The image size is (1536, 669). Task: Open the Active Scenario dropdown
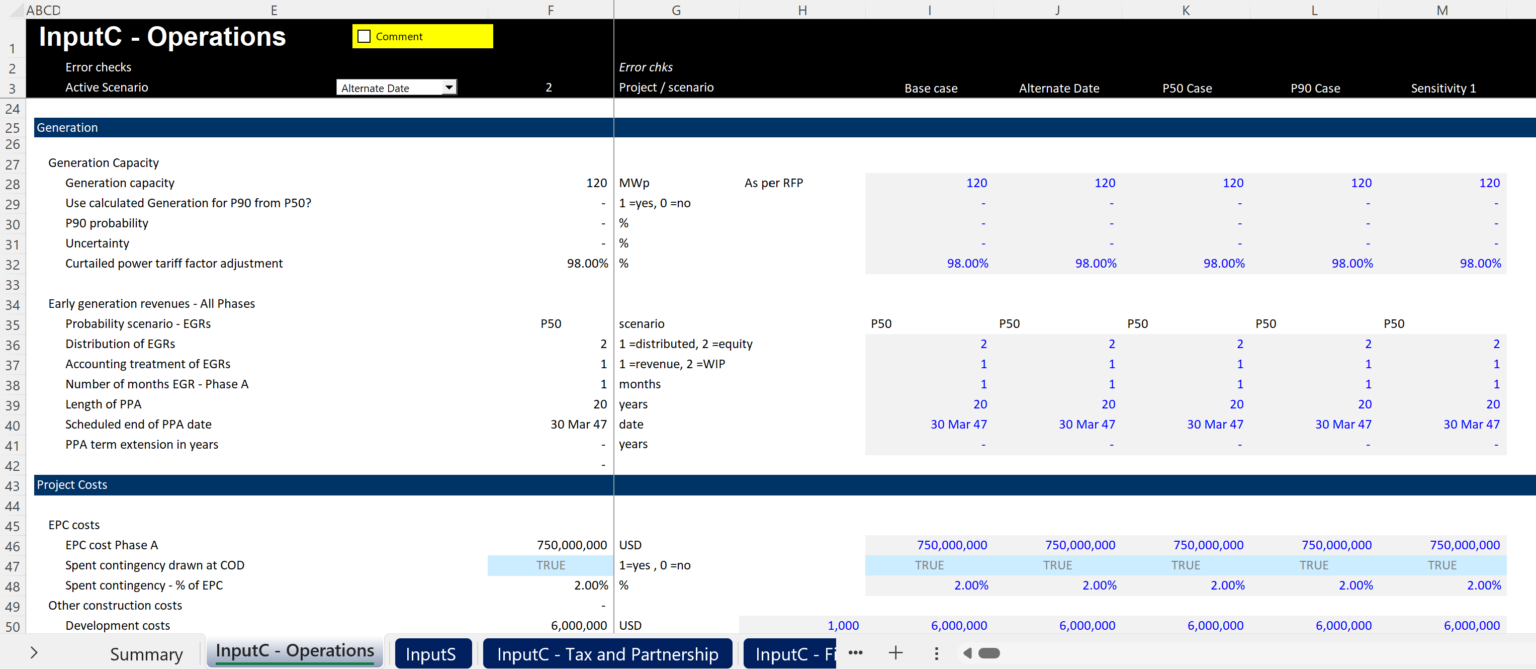tap(449, 88)
